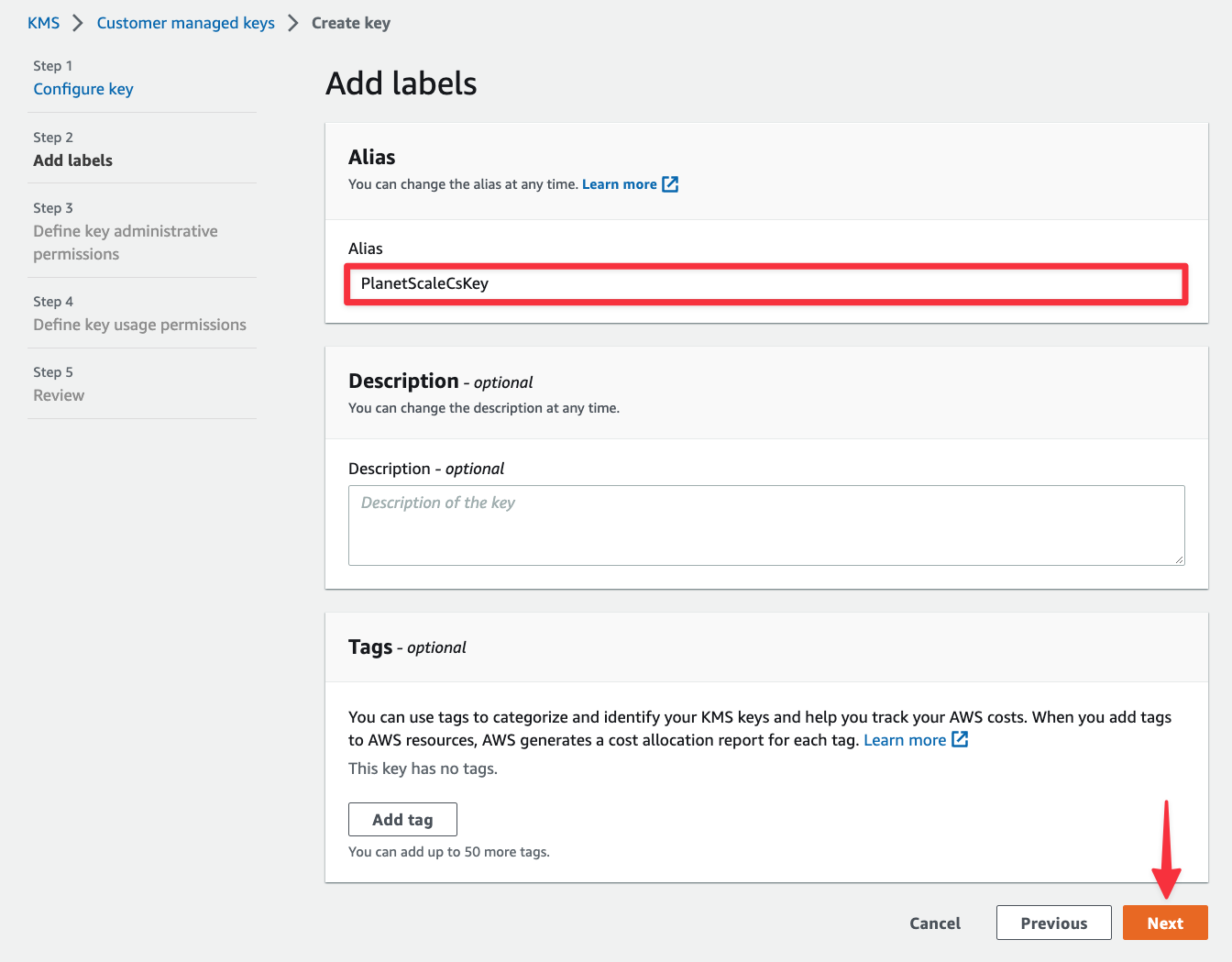
Task: Click 'You can add up to 50 more tags.' text
Action: tap(449, 852)
